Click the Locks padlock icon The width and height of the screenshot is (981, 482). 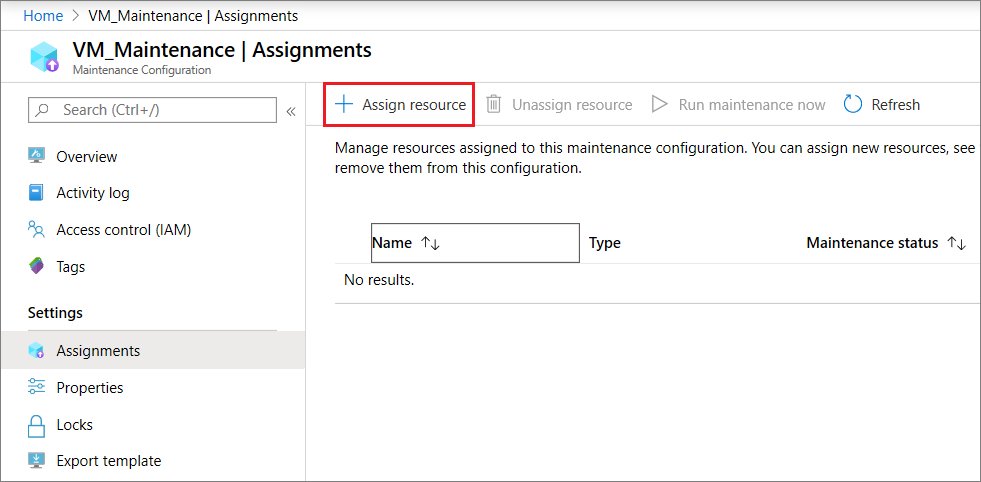tap(37, 425)
